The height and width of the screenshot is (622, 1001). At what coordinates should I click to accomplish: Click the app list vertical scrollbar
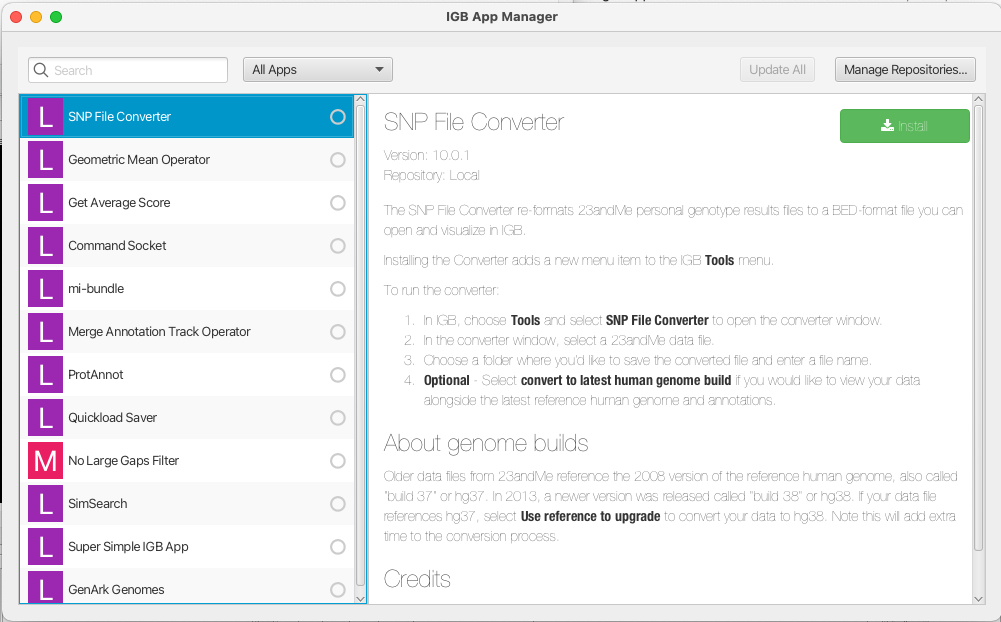pos(360,340)
